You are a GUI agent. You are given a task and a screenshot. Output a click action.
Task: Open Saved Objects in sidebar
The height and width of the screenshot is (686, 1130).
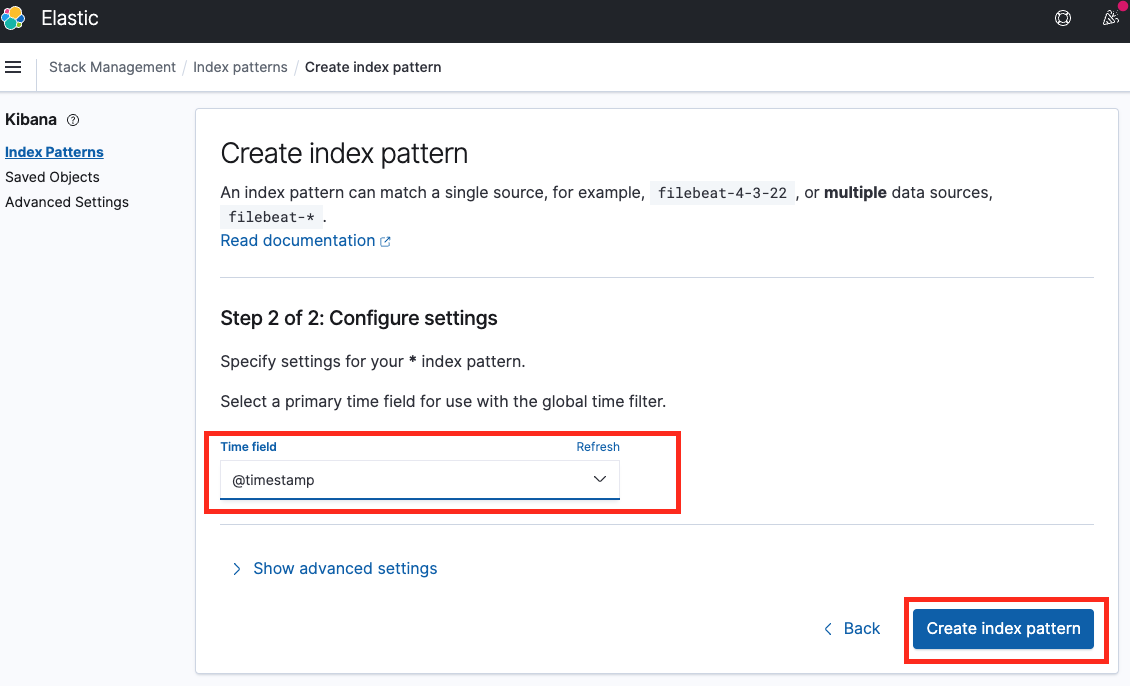point(52,177)
